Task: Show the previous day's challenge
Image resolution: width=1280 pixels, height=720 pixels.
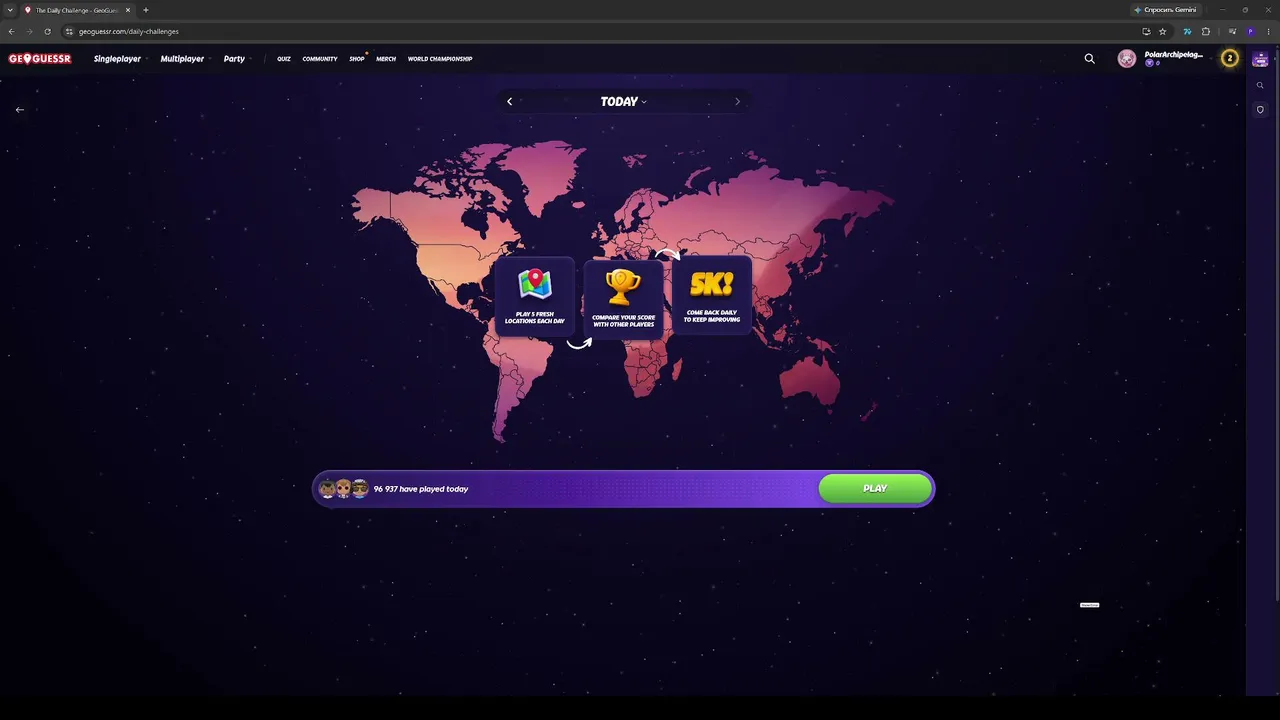Action: pyautogui.click(x=509, y=101)
